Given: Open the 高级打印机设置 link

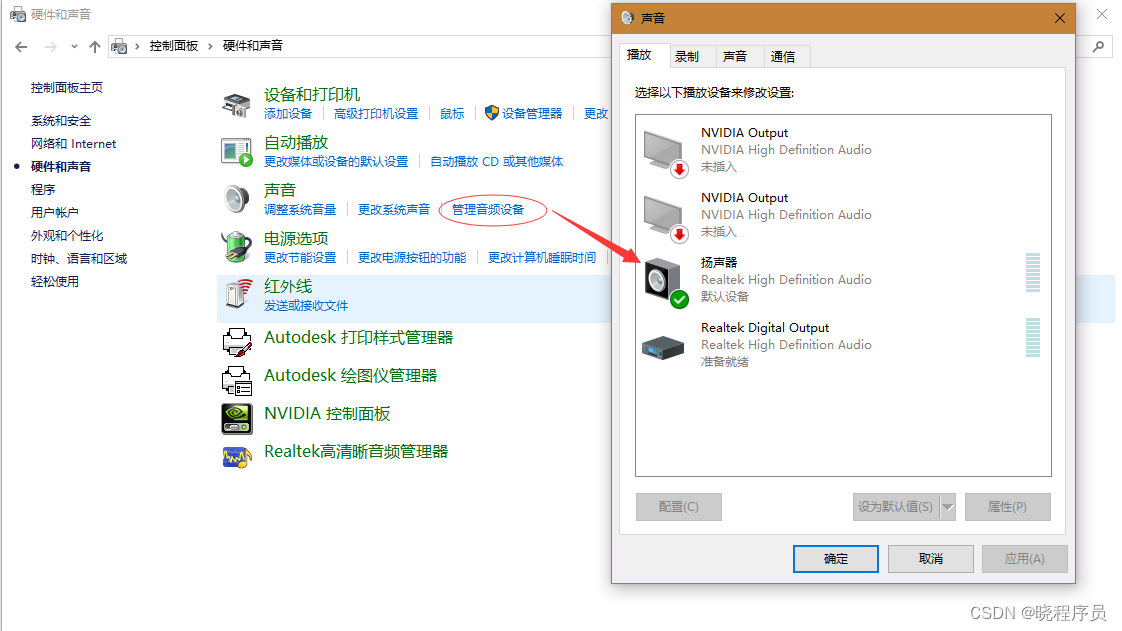Looking at the screenshot, I should click(x=376, y=114).
